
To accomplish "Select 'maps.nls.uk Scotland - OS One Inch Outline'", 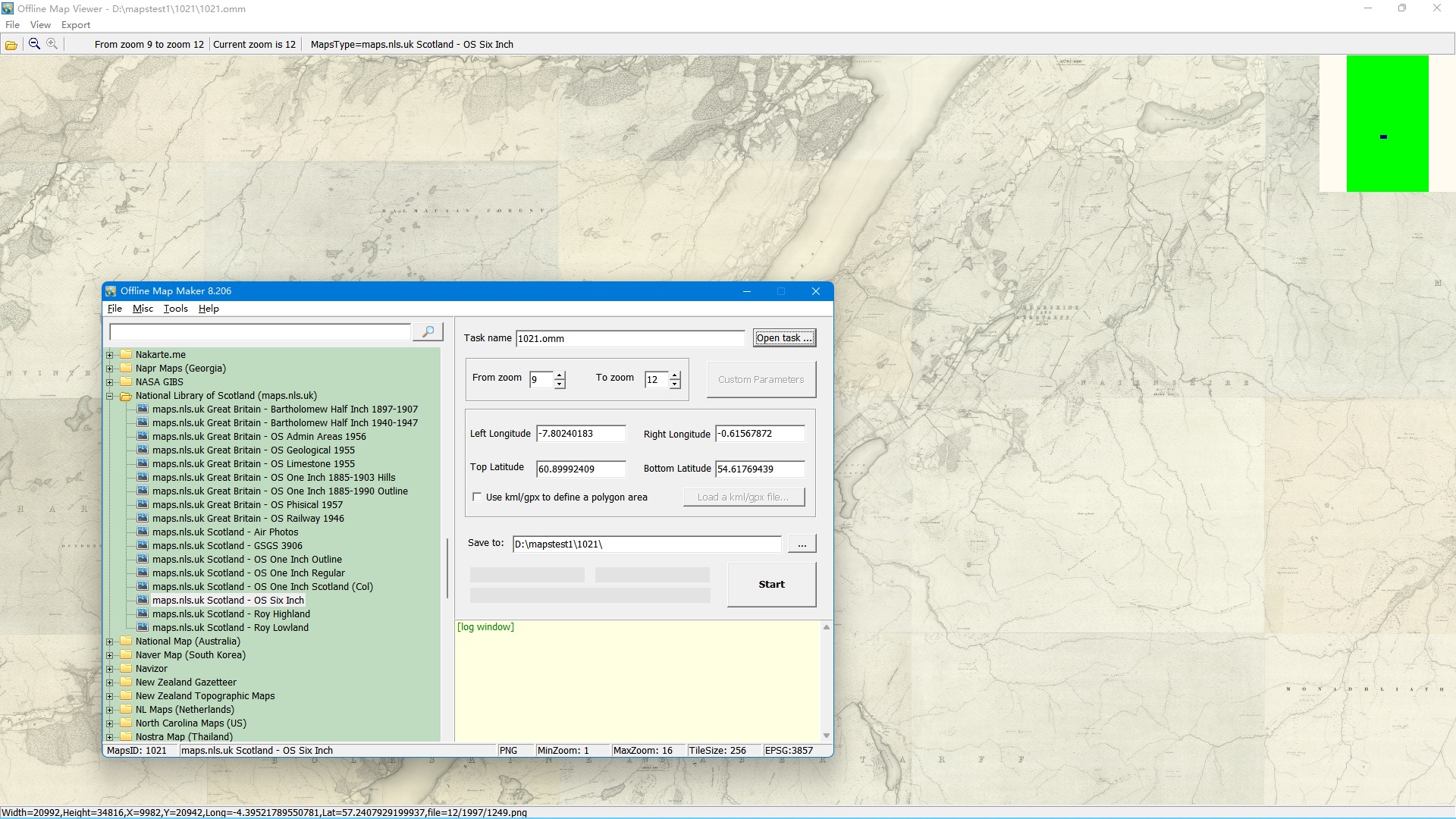I will (247, 559).
